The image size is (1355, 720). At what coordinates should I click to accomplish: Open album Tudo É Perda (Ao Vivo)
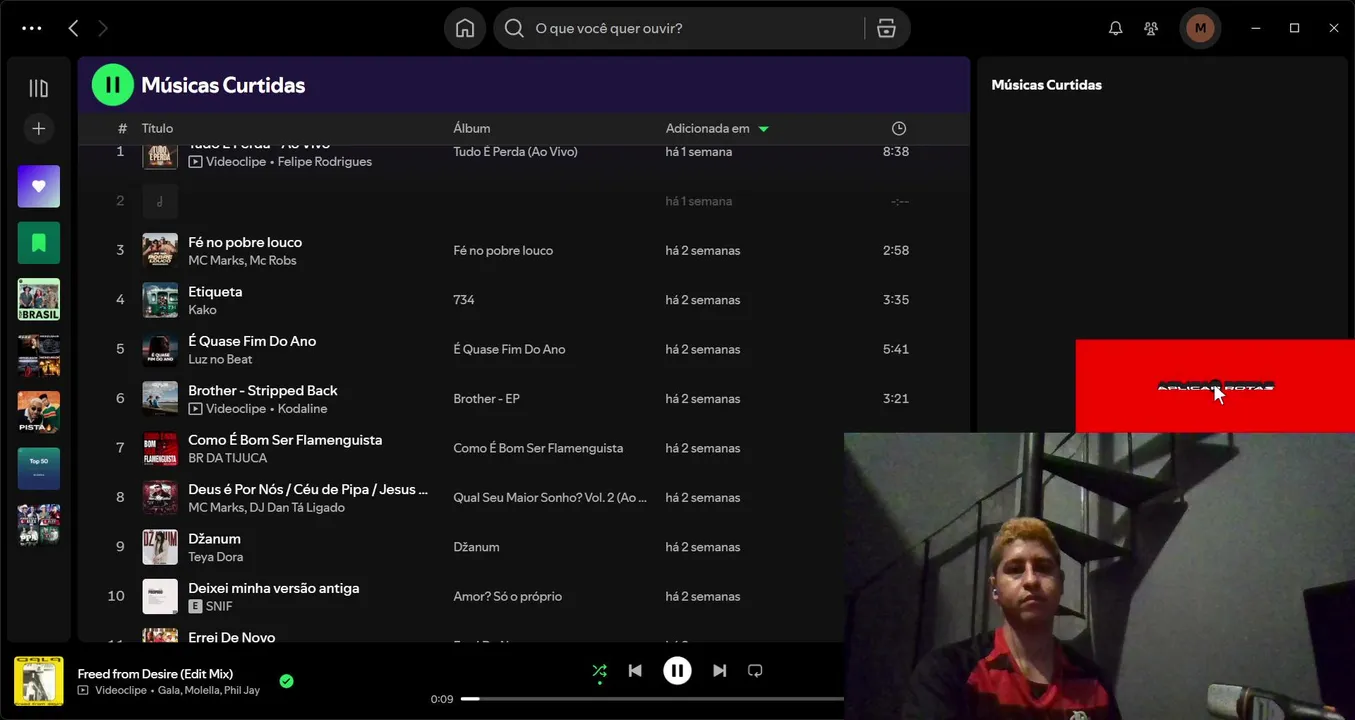[515, 152]
